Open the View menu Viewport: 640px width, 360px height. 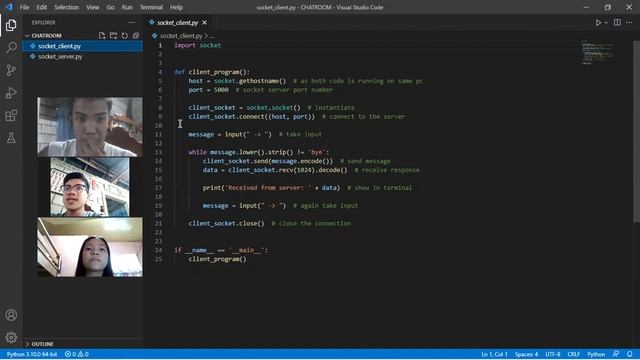click(93, 7)
